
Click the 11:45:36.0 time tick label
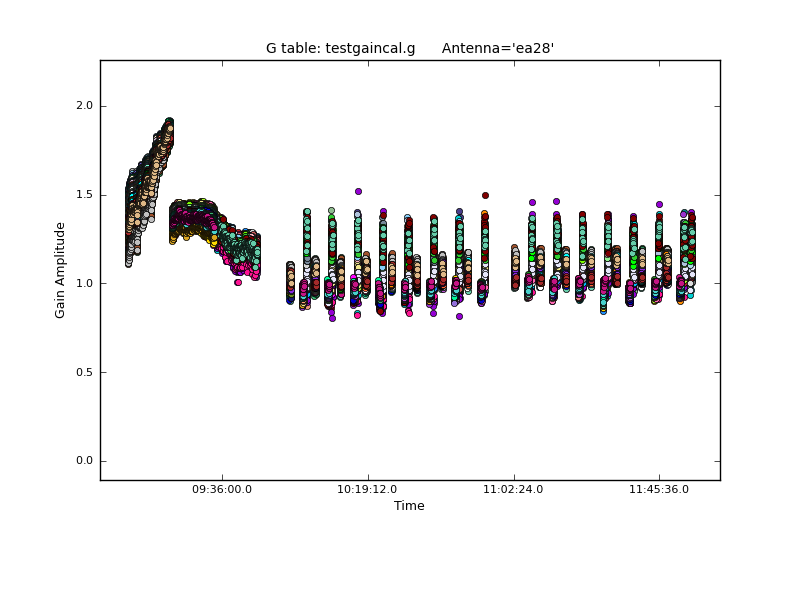click(658, 490)
